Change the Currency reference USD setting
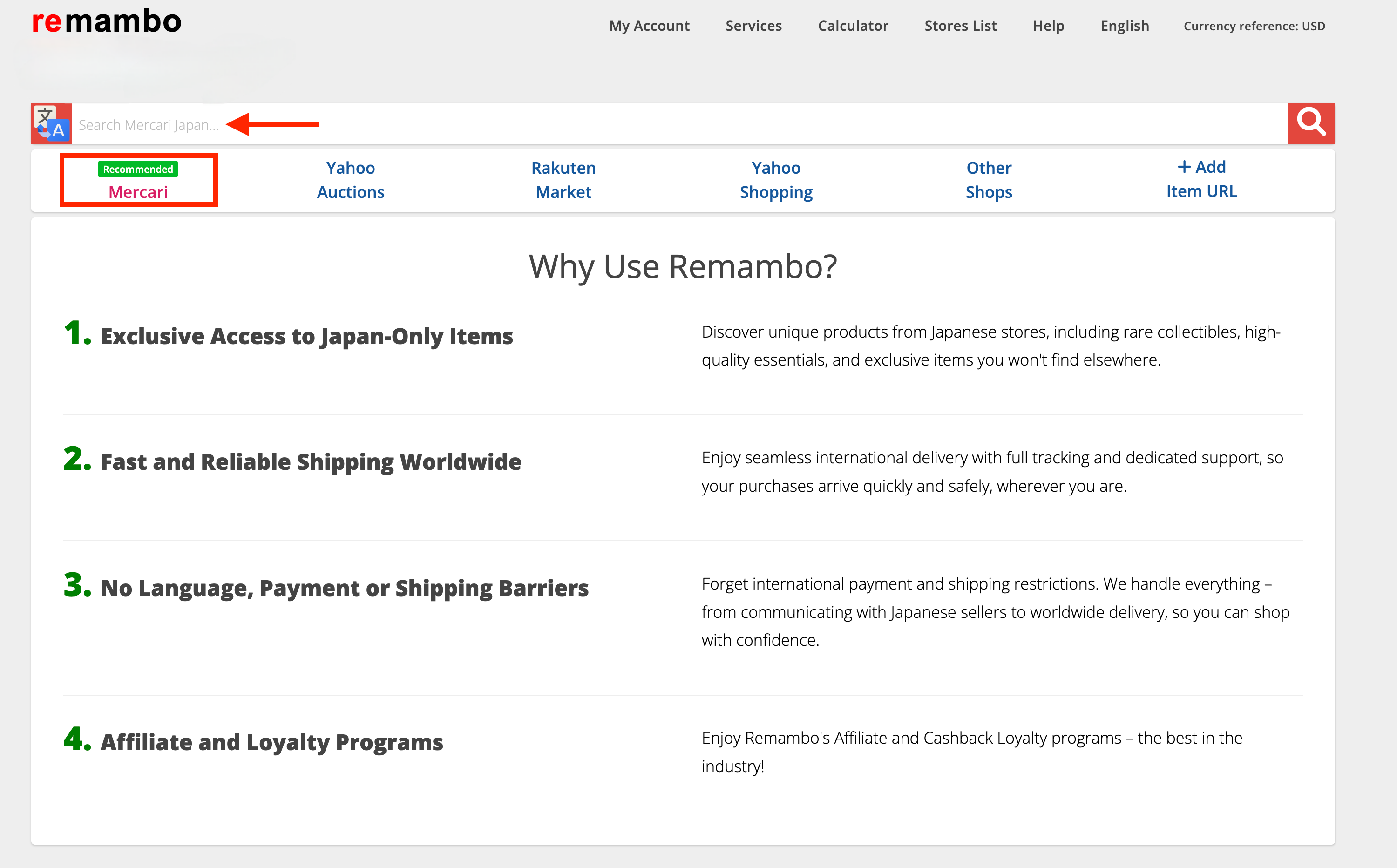The height and width of the screenshot is (868, 1397). pos(1254,26)
